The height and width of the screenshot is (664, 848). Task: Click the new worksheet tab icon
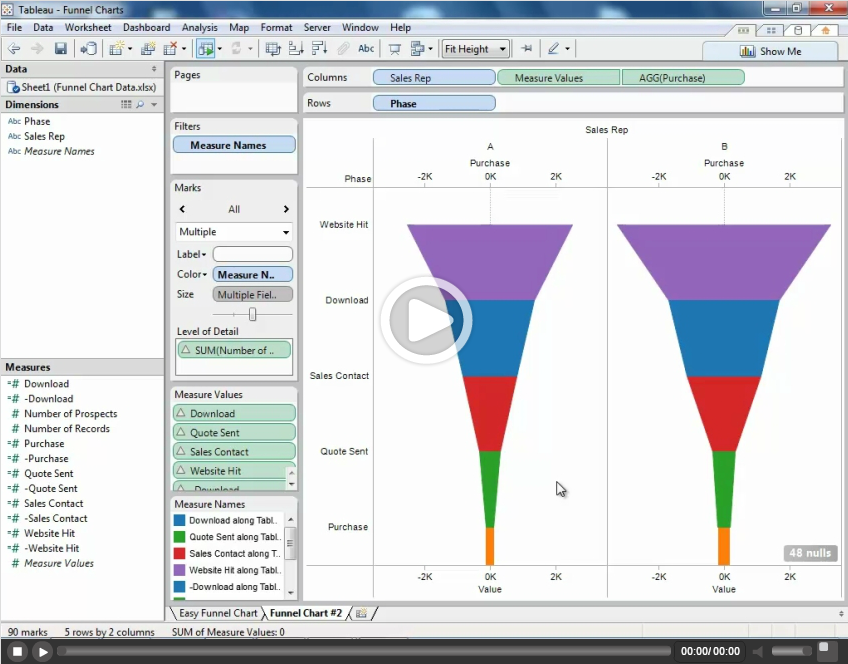pos(361,613)
